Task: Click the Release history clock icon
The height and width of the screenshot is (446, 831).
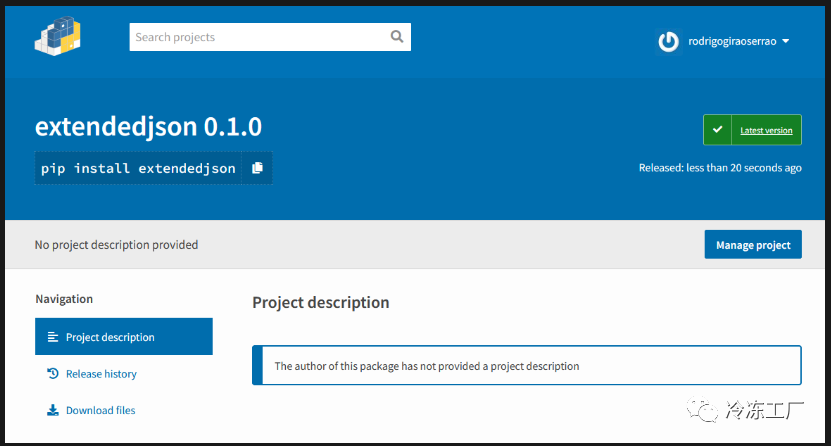Action: pyautogui.click(x=52, y=373)
